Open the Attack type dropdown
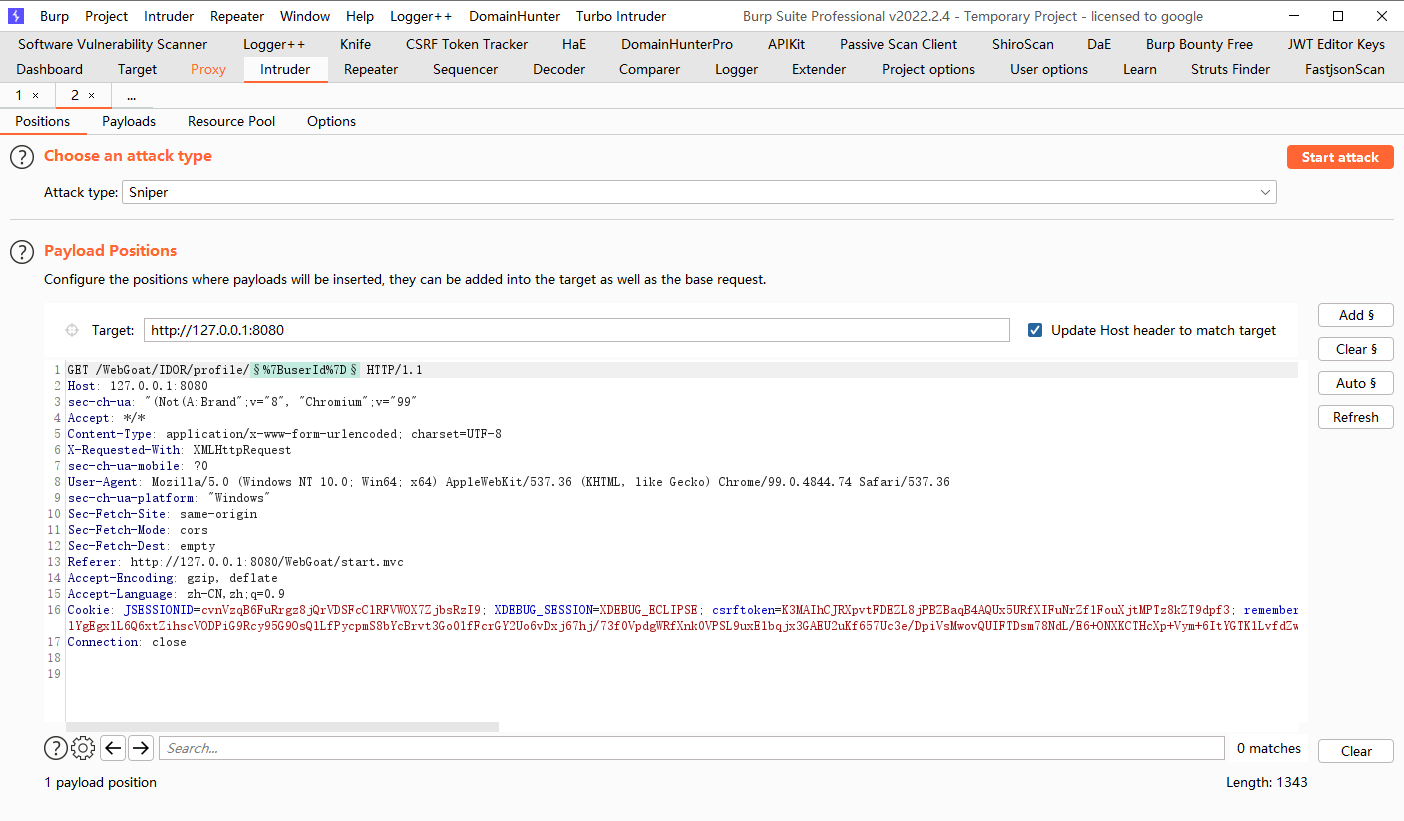Screen dimensions: 1404x821 pos(699,192)
